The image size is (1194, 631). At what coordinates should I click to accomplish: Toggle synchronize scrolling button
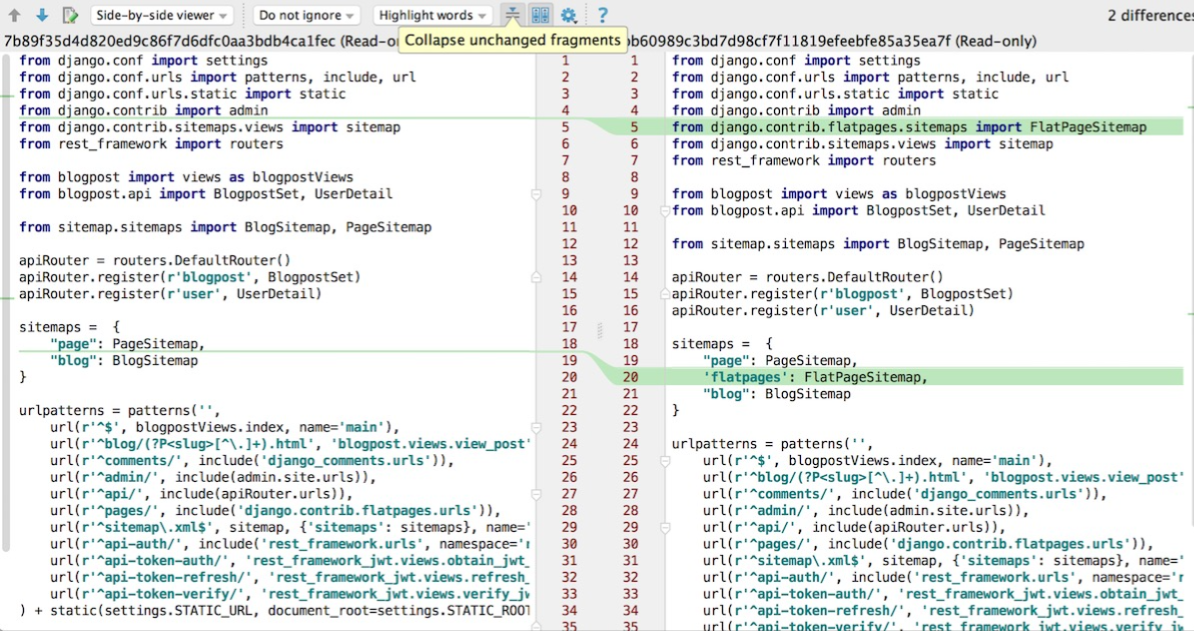[x=541, y=14]
